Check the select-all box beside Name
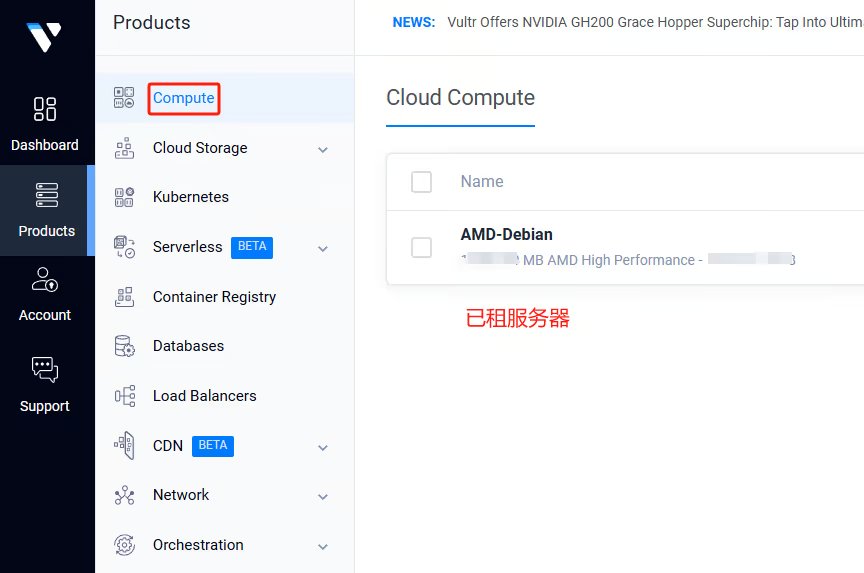Screen dimensions: 864x573 click(x=422, y=182)
